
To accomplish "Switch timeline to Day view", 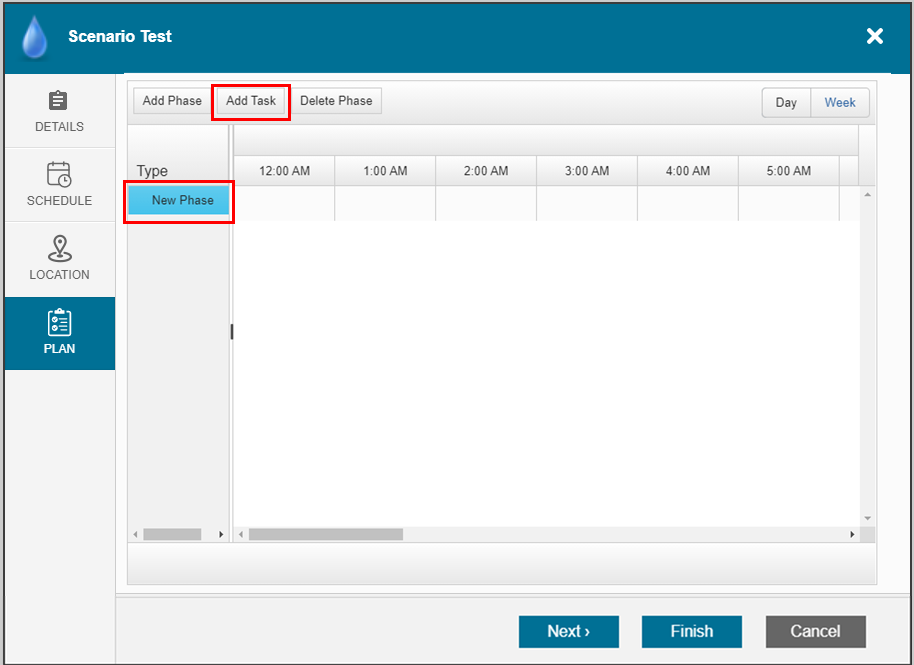I will click(x=786, y=102).
